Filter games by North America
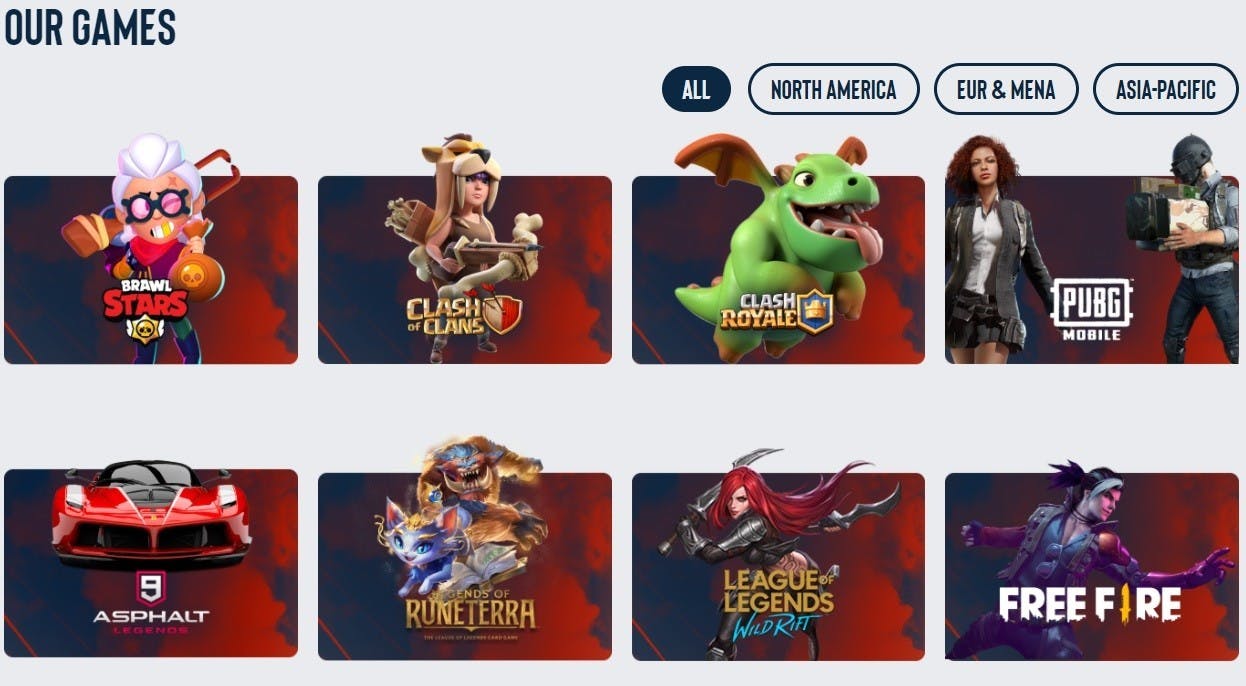This screenshot has width=1246, height=686. coord(833,90)
